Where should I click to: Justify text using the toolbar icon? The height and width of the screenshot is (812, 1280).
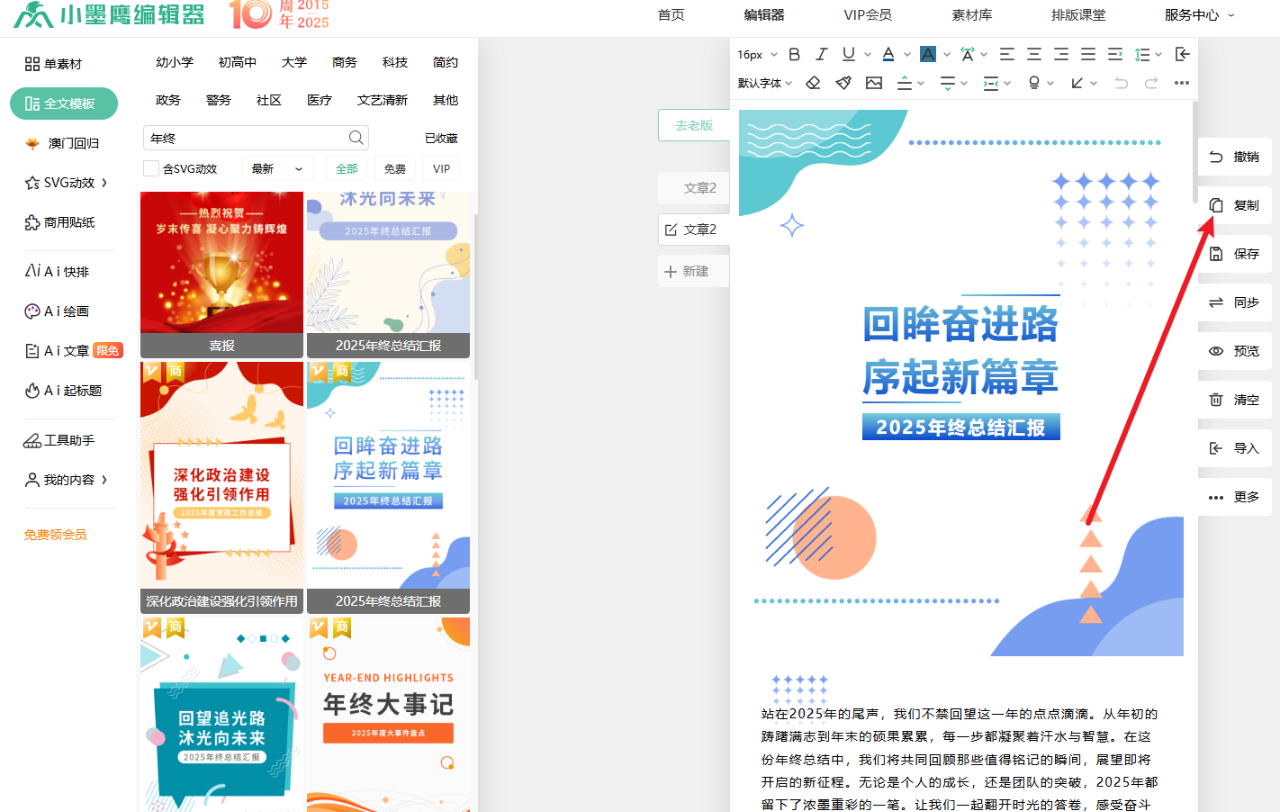click(x=1088, y=54)
